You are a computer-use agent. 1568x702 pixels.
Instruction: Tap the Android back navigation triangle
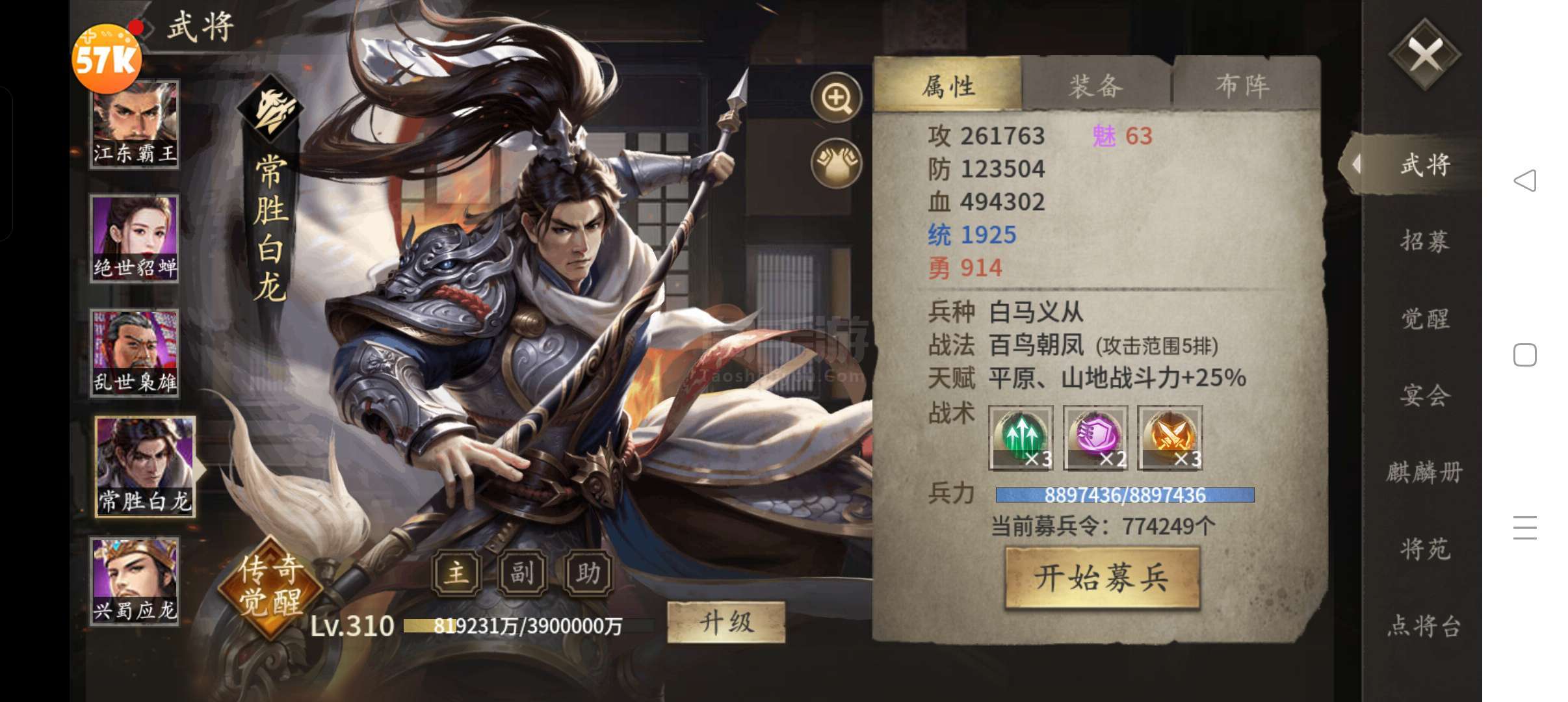tap(1525, 180)
